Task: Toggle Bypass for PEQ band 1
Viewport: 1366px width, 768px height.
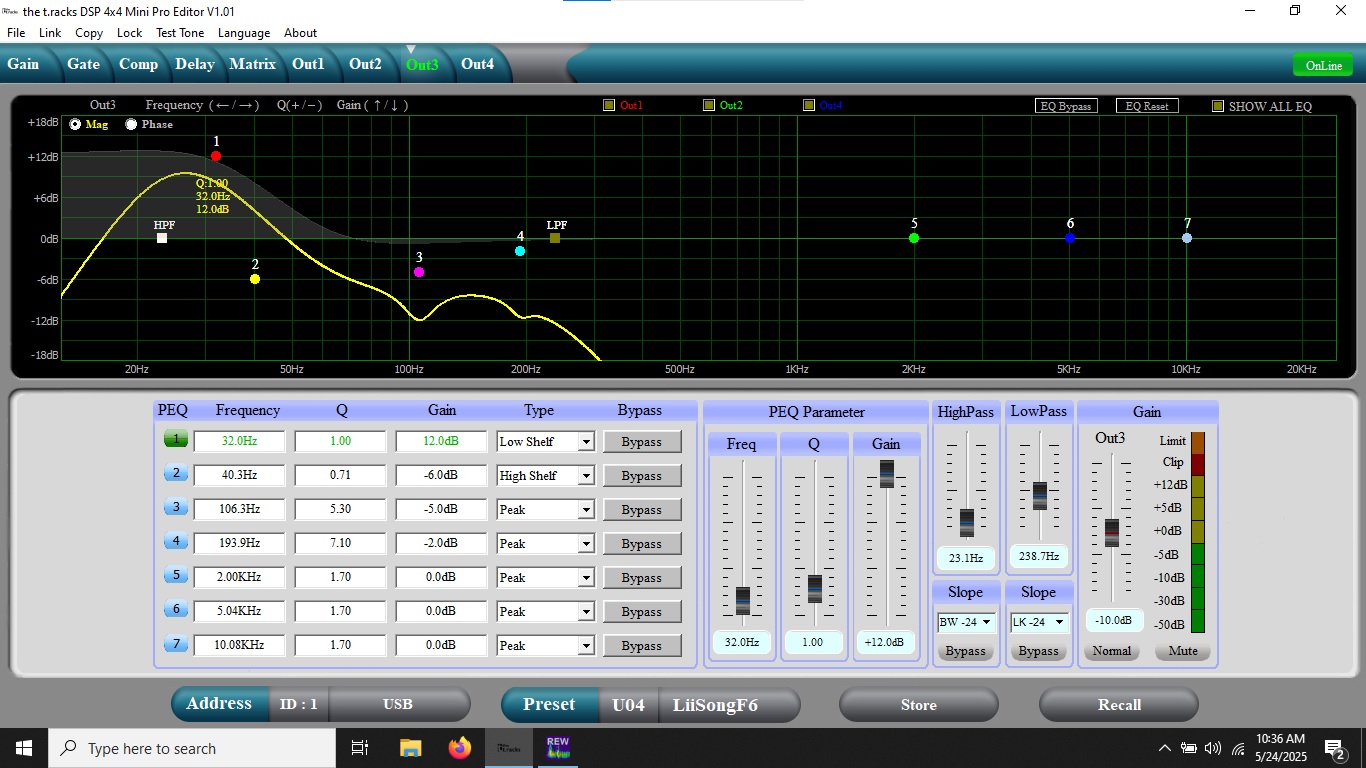Action: click(642, 441)
